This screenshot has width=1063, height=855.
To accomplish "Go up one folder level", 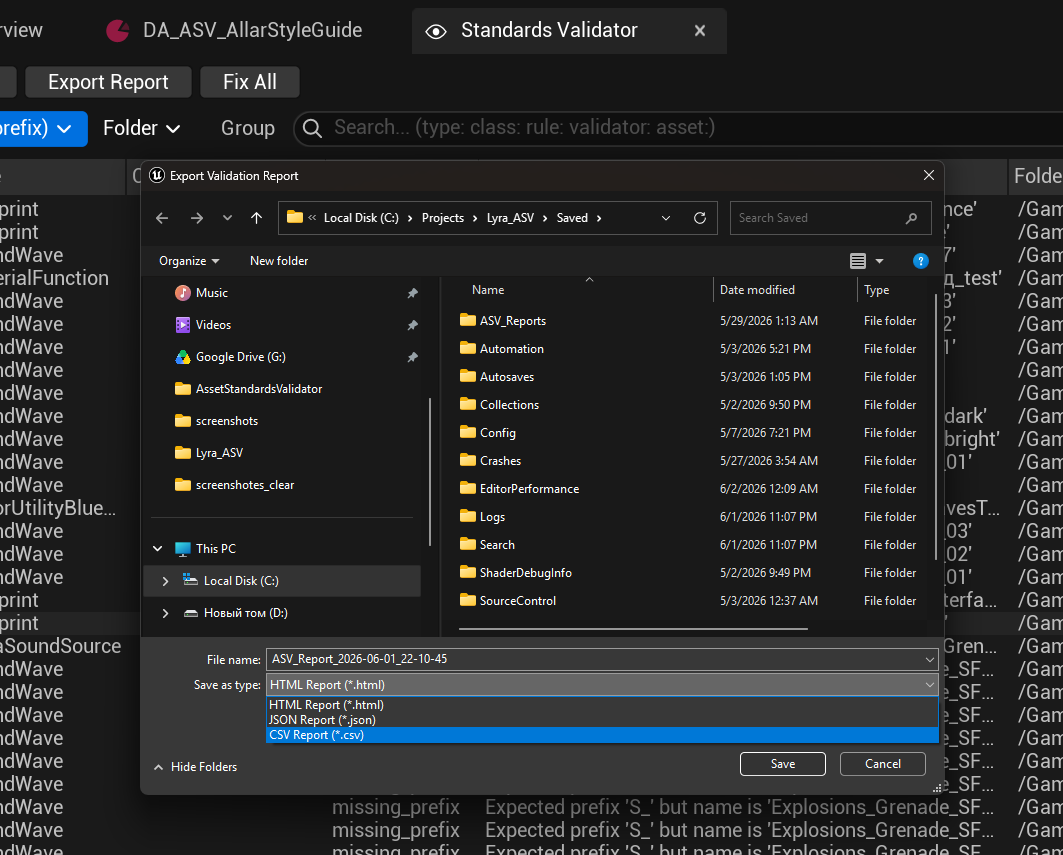I will [x=256, y=218].
